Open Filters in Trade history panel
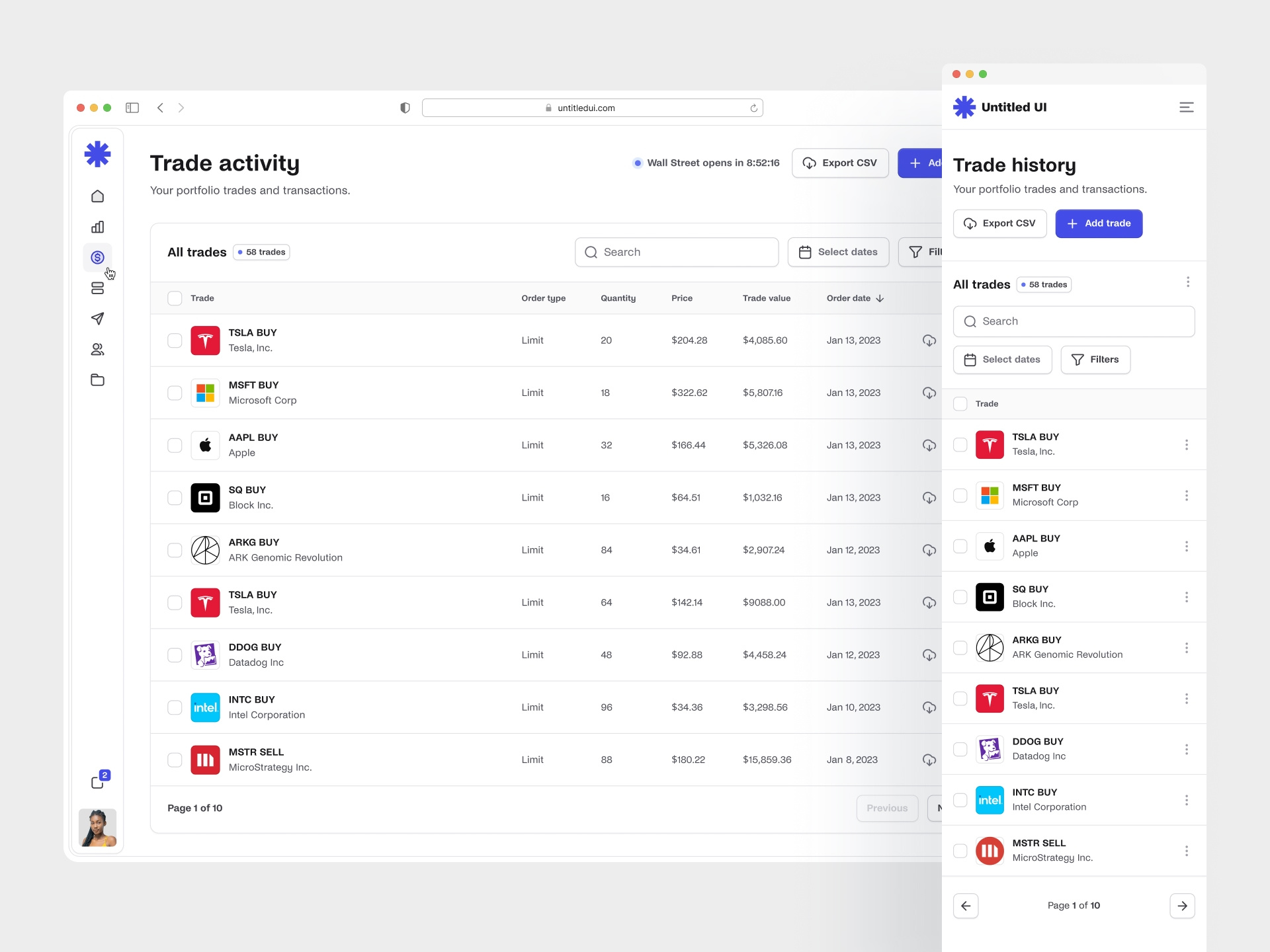1270x952 pixels. click(x=1095, y=359)
